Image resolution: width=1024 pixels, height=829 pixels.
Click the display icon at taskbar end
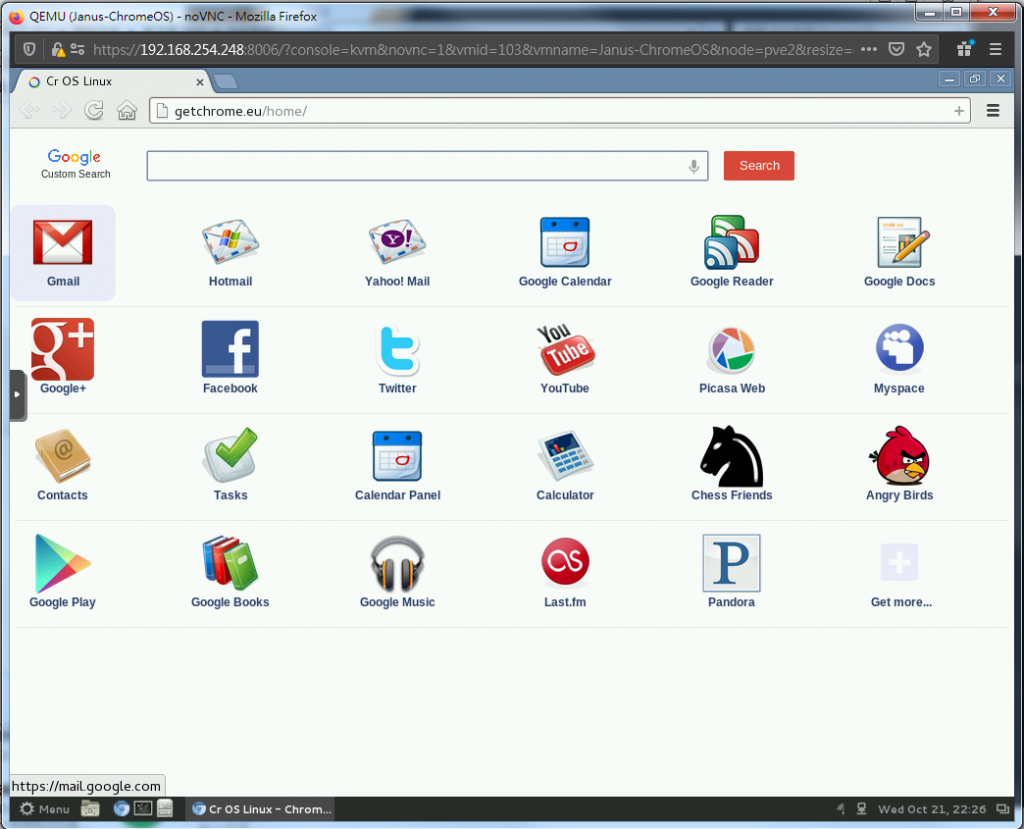coord(1002,809)
